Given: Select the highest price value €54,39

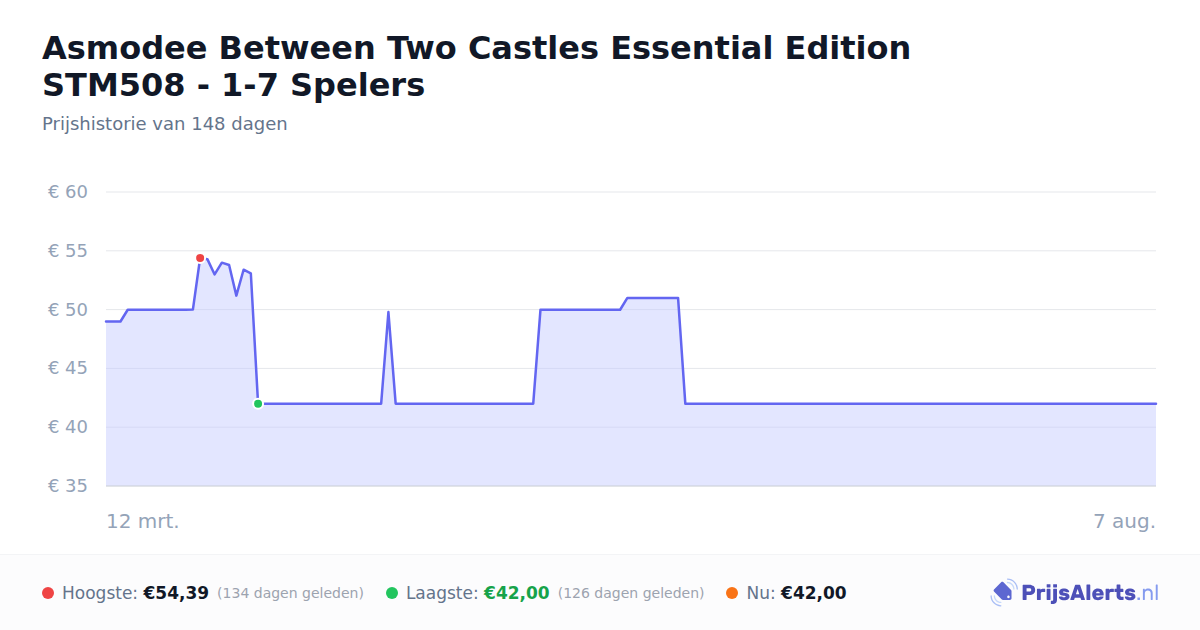Looking at the screenshot, I should (x=176, y=593).
